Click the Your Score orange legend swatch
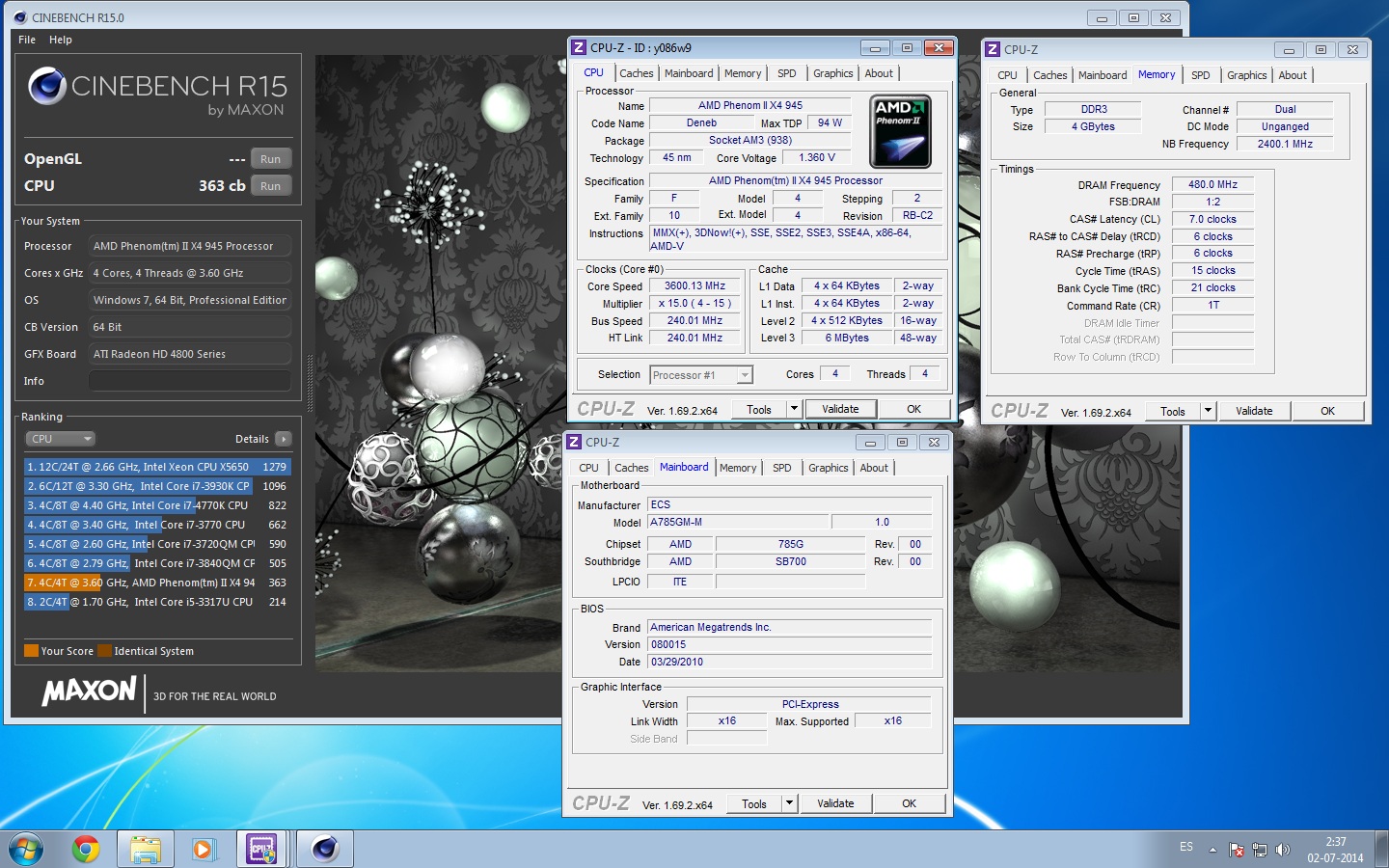Image resolution: width=1389 pixels, height=868 pixels. point(32,651)
